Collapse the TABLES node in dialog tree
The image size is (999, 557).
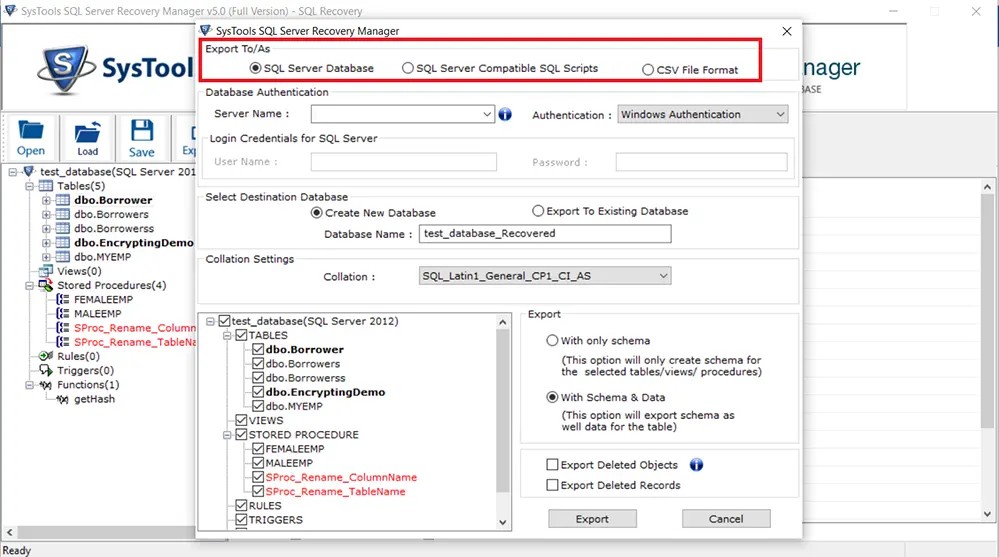tap(227, 335)
